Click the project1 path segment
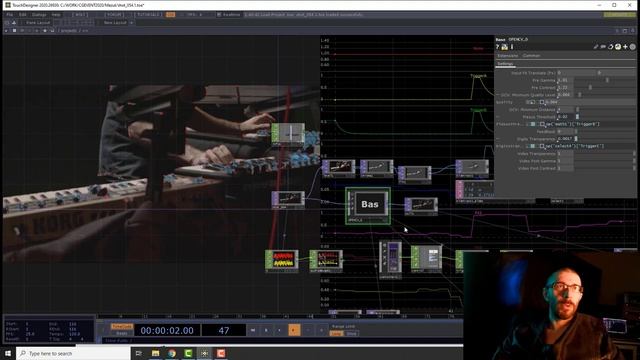The height and width of the screenshot is (360, 640). [x=69, y=31]
